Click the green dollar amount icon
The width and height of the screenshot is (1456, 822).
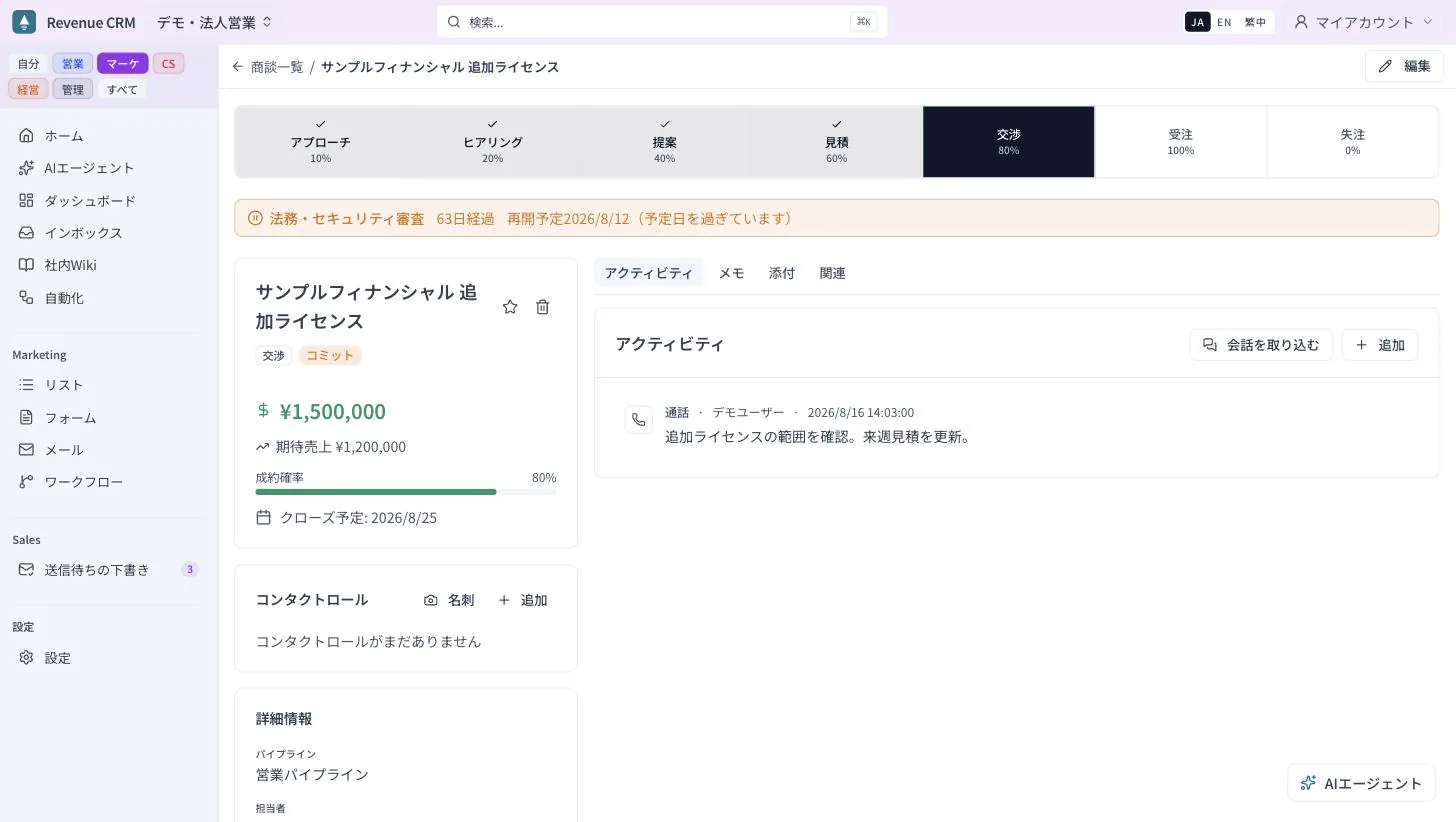[263, 410]
